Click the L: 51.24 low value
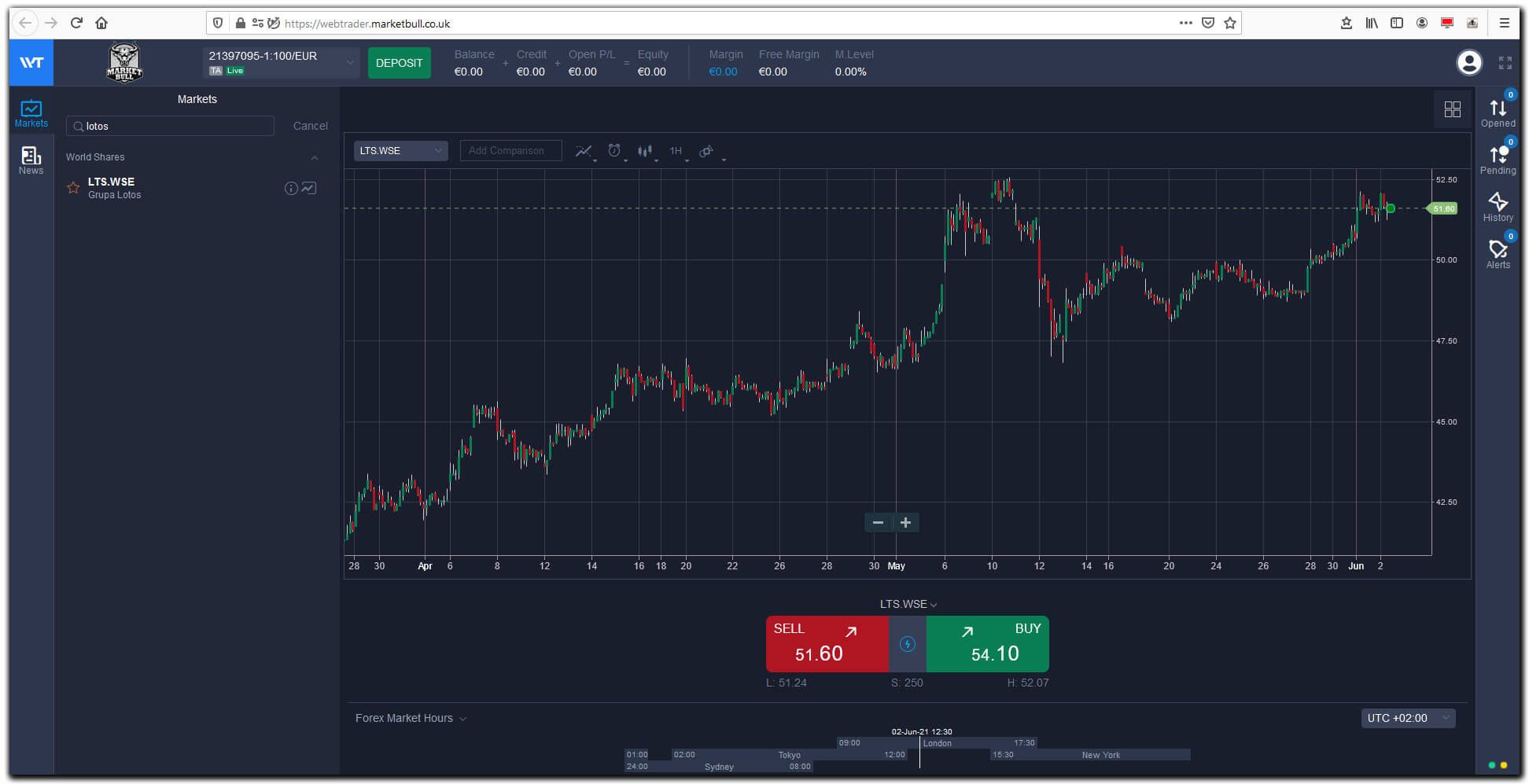1529x784 pixels. click(787, 683)
